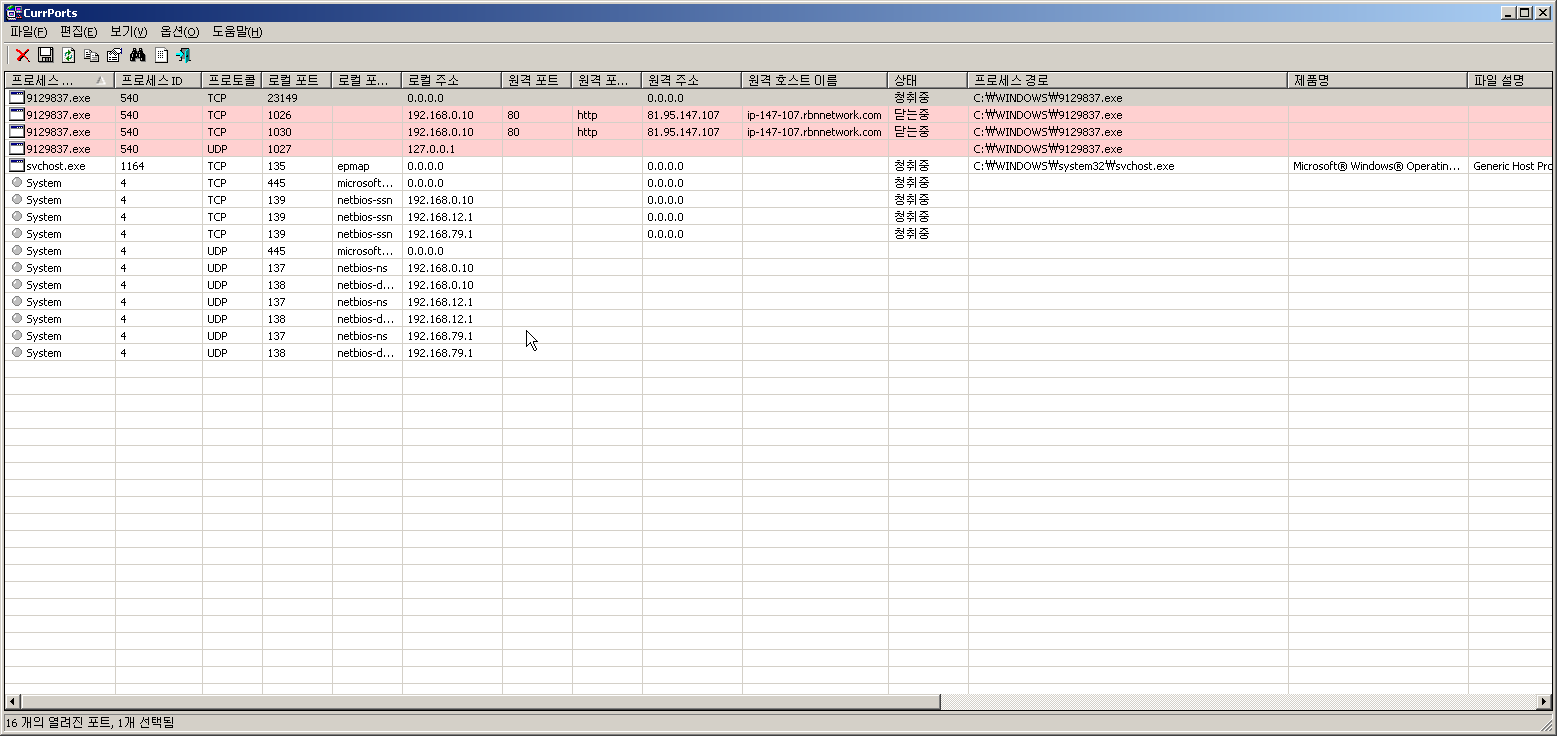Click 닫는중 state in port 1026 row
1557x736 pixels.
point(911,115)
